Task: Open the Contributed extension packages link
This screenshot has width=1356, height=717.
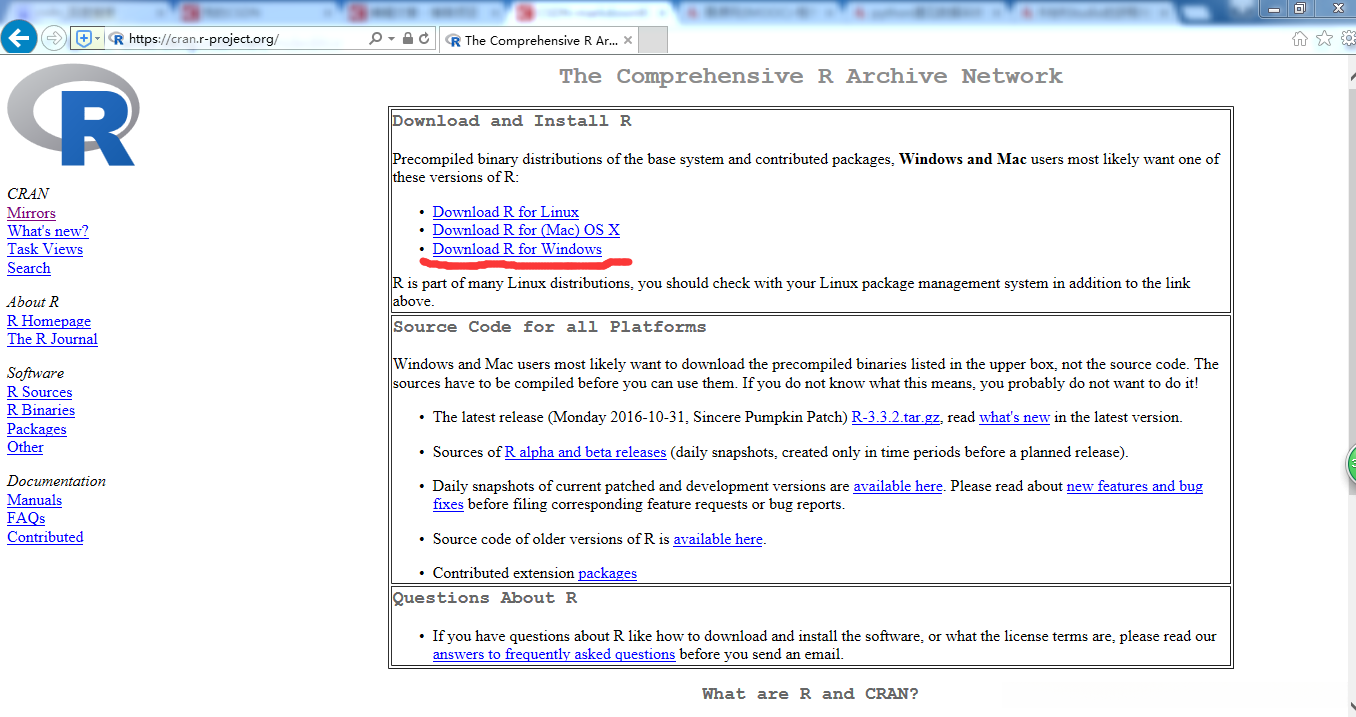Action: (607, 573)
